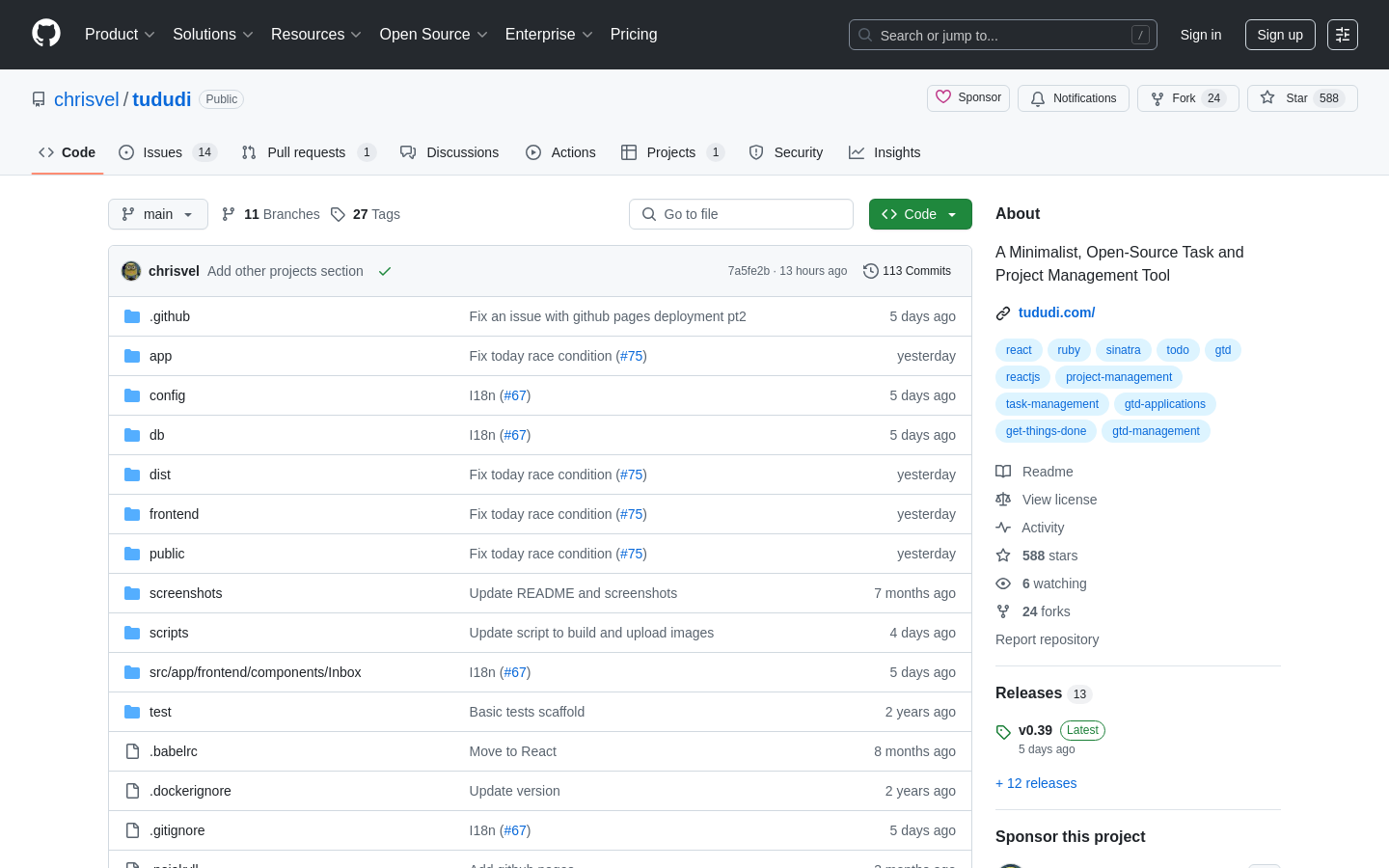The width and height of the screenshot is (1389, 868).
Task: Open the 7a5fe2b commit hash
Action: pos(749,271)
